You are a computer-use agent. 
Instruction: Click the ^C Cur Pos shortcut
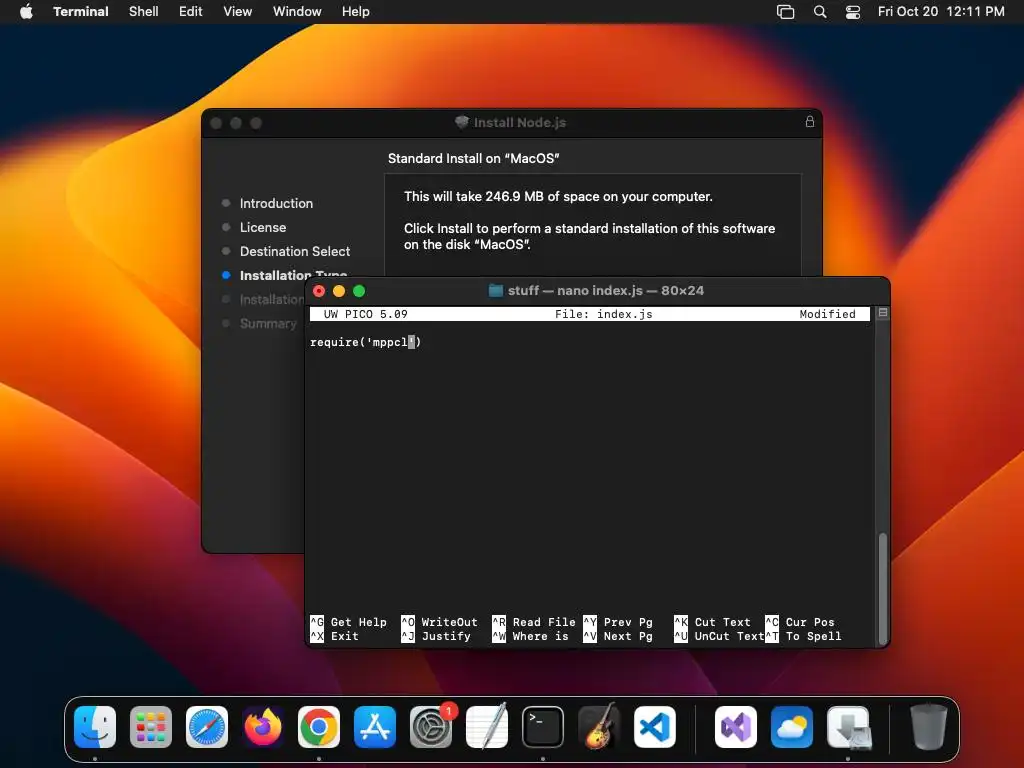pos(800,622)
